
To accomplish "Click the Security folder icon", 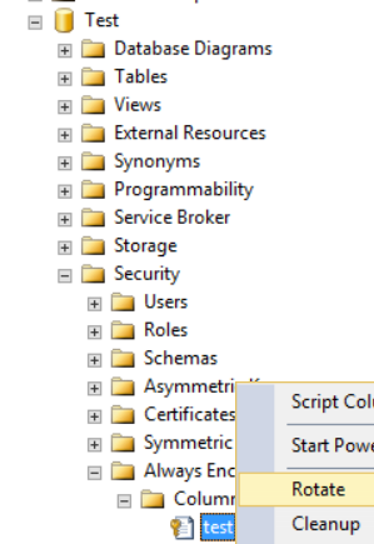I will click(x=93, y=273).
